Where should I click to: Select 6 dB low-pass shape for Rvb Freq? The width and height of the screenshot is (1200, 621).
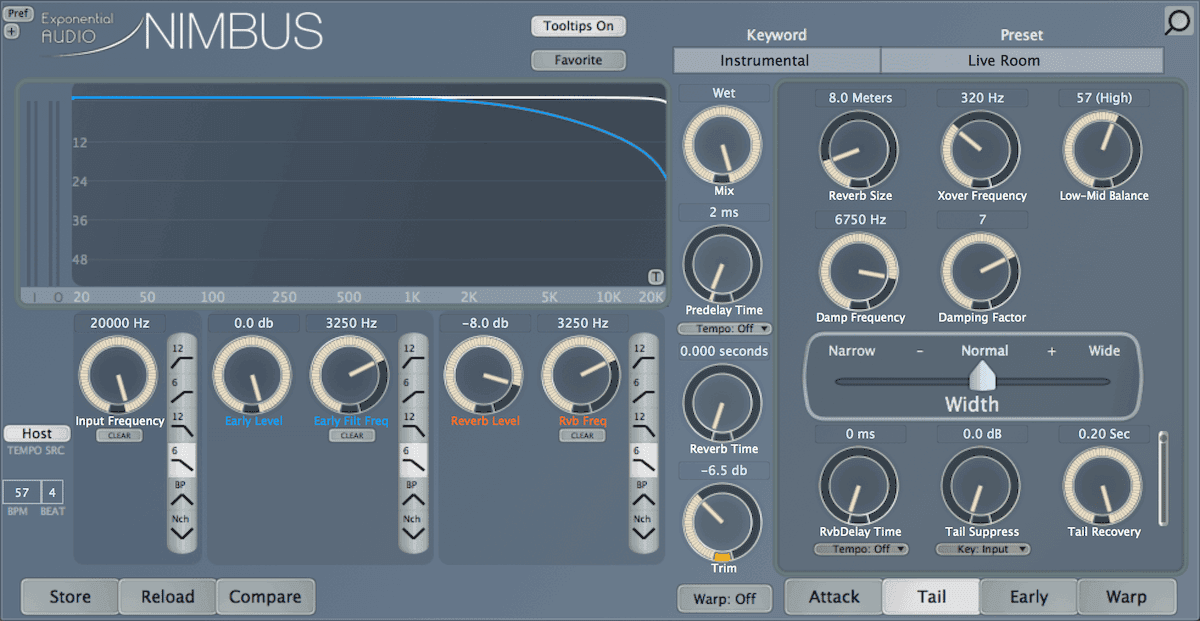click(642, 458)
